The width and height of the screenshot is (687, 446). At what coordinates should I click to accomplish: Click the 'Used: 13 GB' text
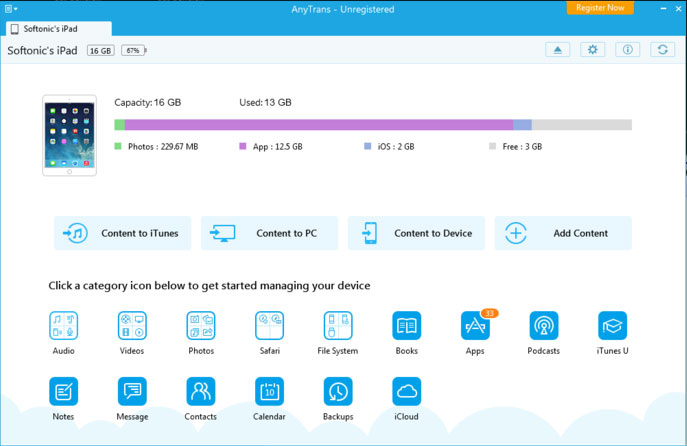click(x=265, y=103)
